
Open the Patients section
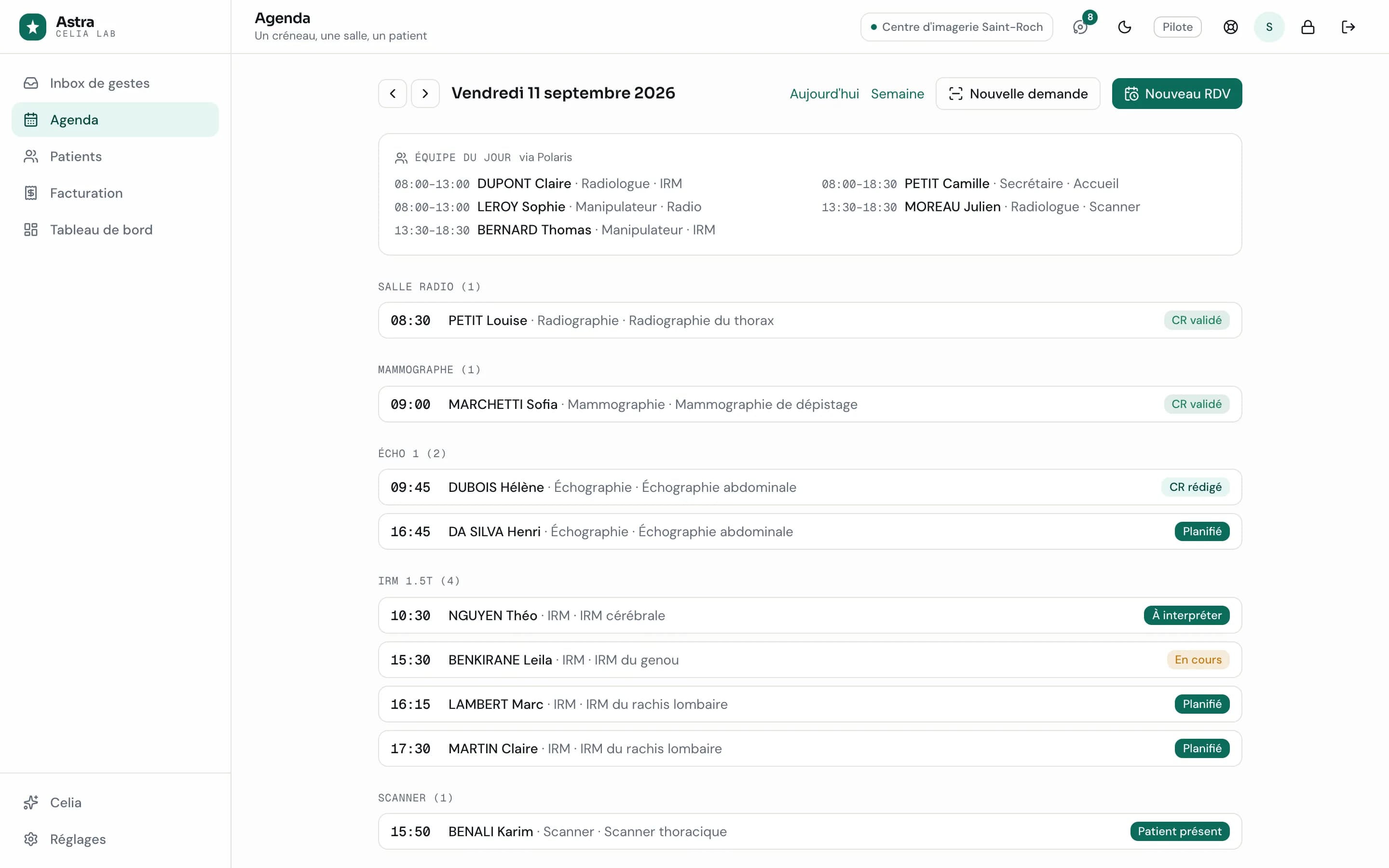pos(115,157)
